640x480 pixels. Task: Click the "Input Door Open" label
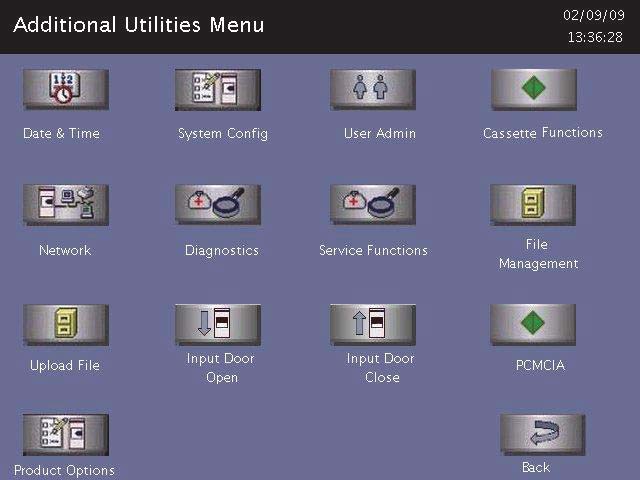(221, 368)
